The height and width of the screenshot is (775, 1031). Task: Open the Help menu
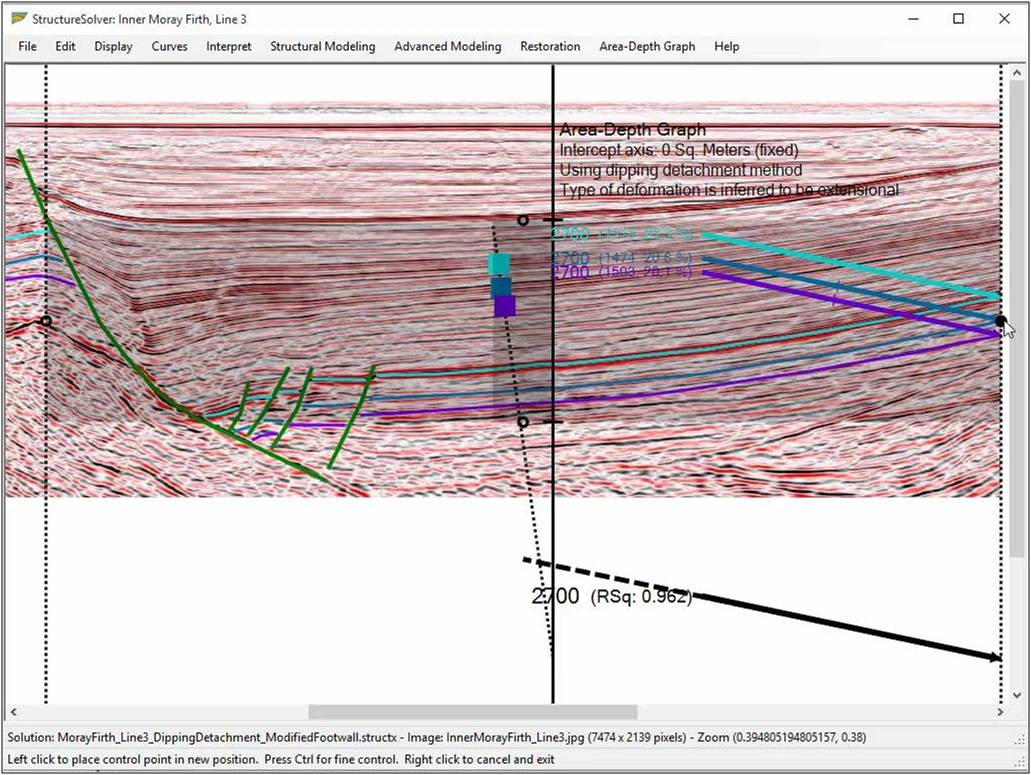[x=727, y=46]
